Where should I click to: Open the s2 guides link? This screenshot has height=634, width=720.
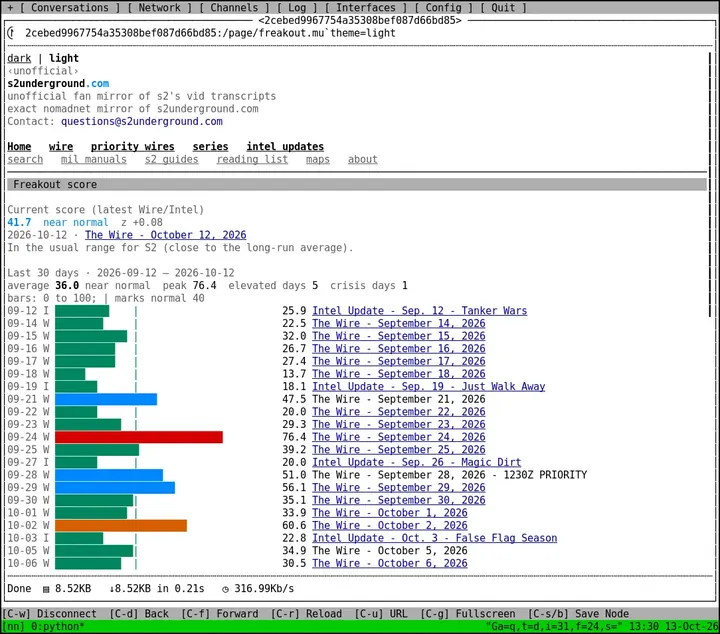[x=172, y=159]
